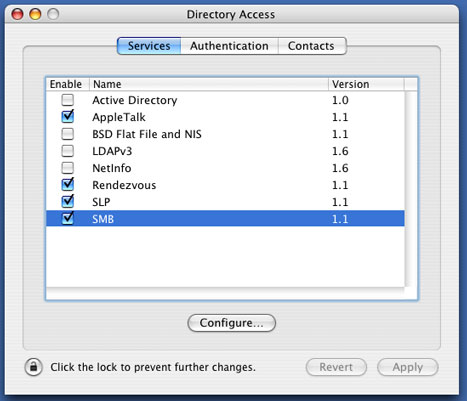Sort the list by Name column header
The image size is (467, 401).
click(209, 84)
